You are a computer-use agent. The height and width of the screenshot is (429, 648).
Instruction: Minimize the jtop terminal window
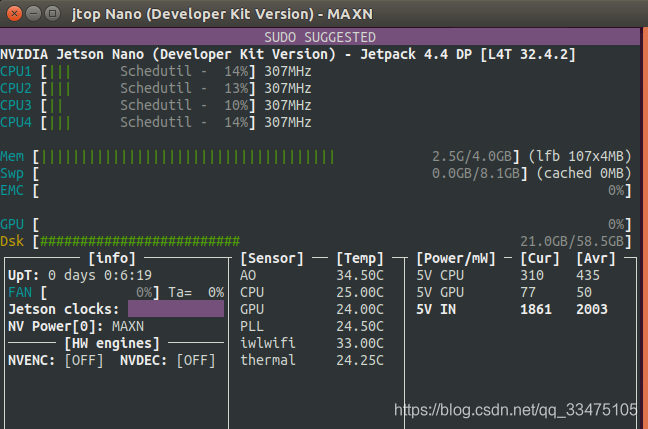[33, 14]
